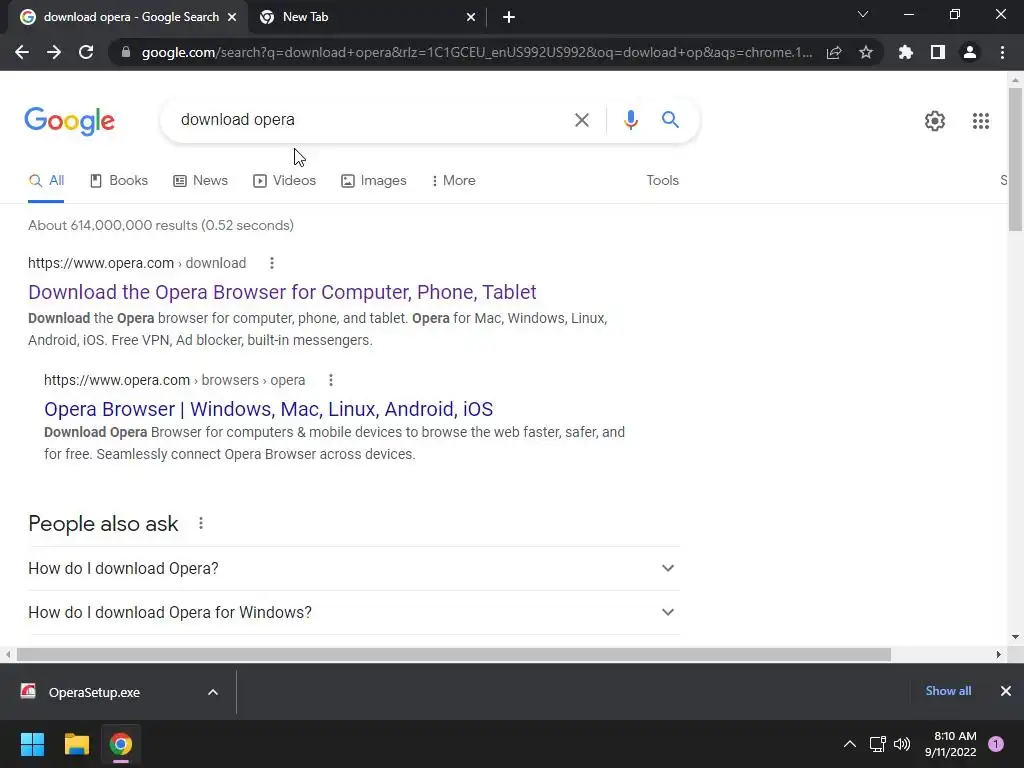
Task: Open search Tools
Action: [x=663, y=181]
